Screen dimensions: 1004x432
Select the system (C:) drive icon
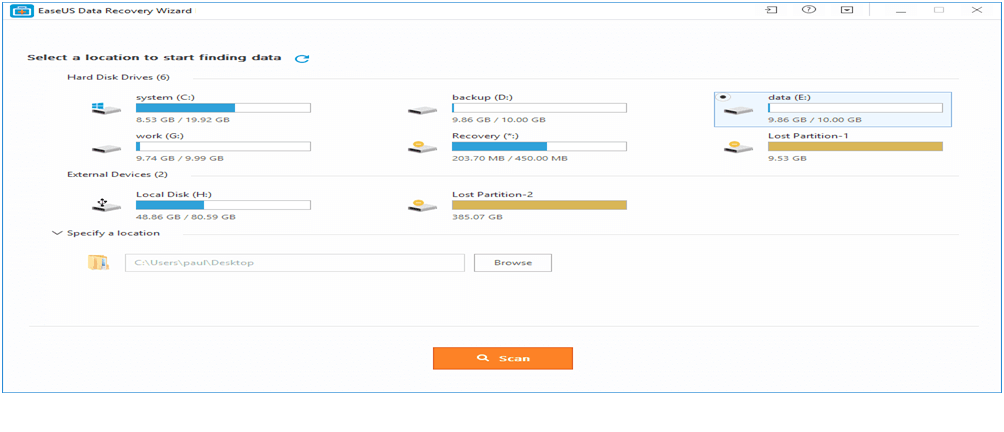pyautogui.click(x=106, y=109)
